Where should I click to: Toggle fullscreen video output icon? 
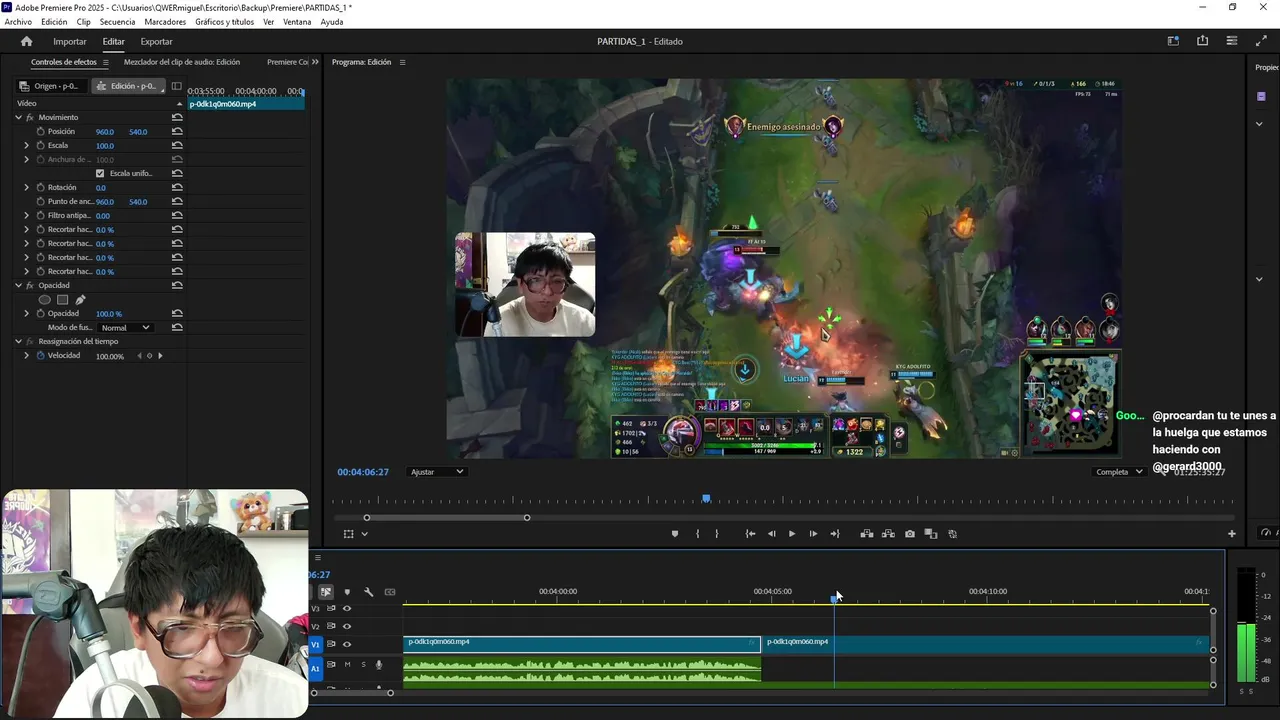click(1261, 41)
